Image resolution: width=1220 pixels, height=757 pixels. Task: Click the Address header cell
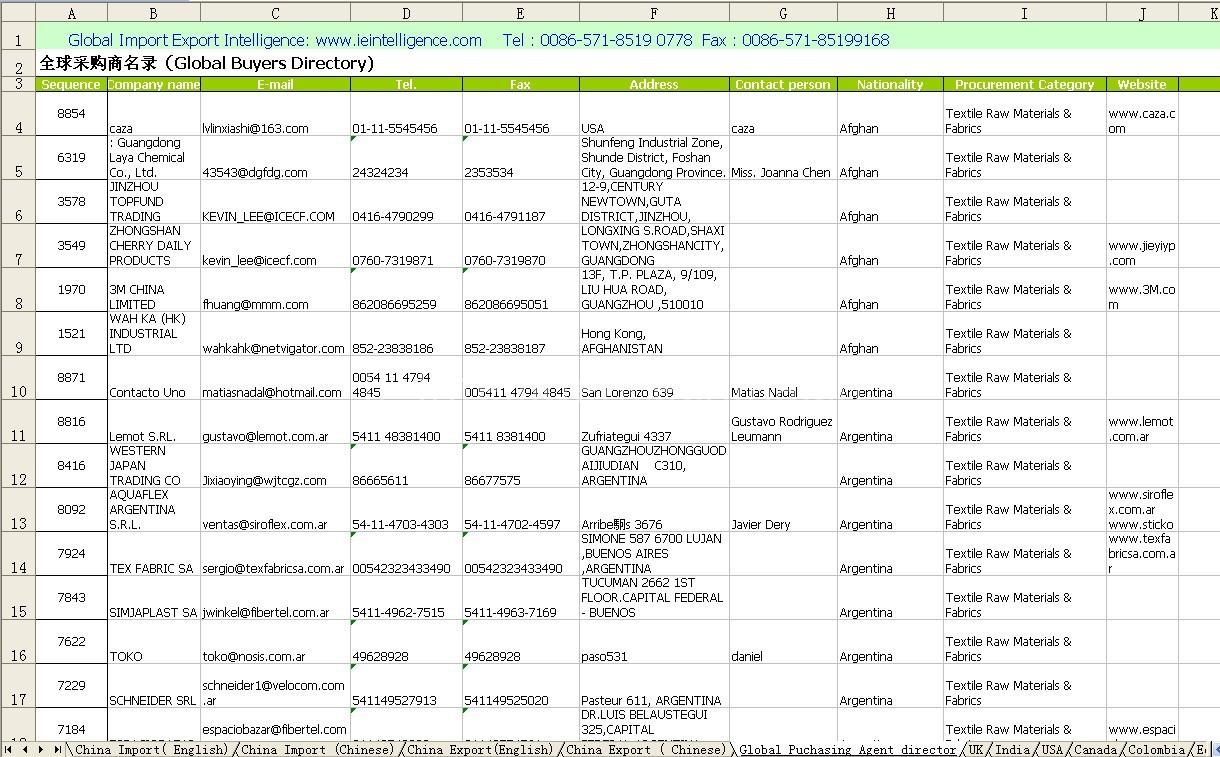click(654, 84)
